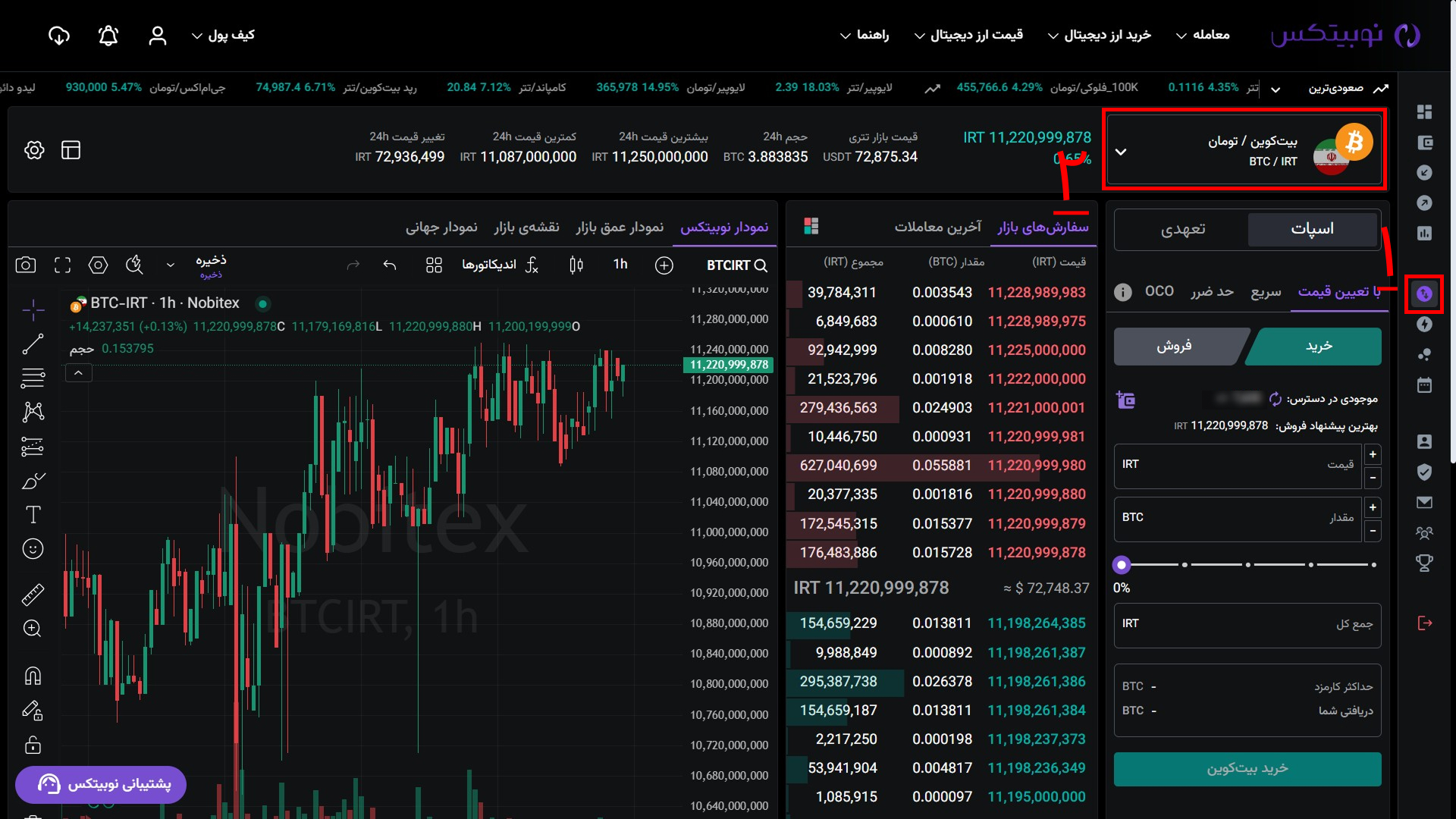Change page layout icon in price bar

(71, 150)
